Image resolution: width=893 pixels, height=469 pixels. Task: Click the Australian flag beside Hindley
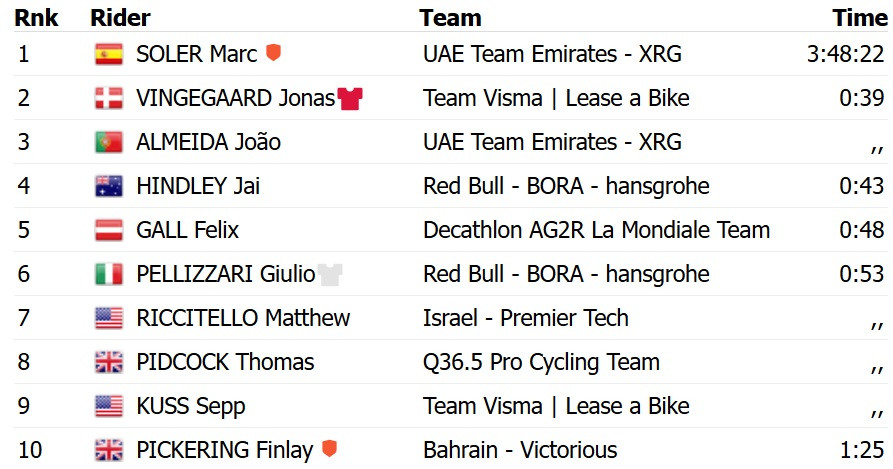(108, 187)
